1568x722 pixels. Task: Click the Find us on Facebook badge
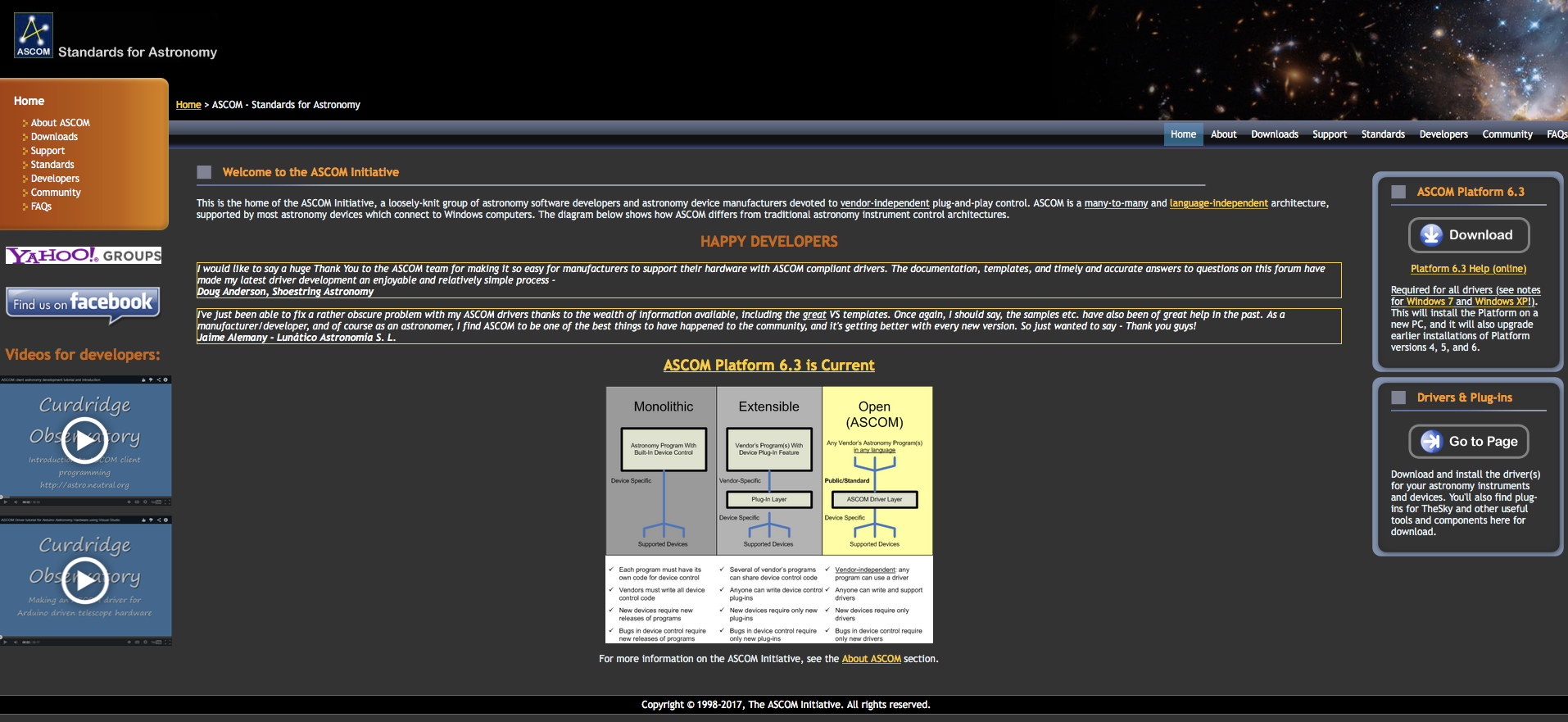(x=83, y=303)
